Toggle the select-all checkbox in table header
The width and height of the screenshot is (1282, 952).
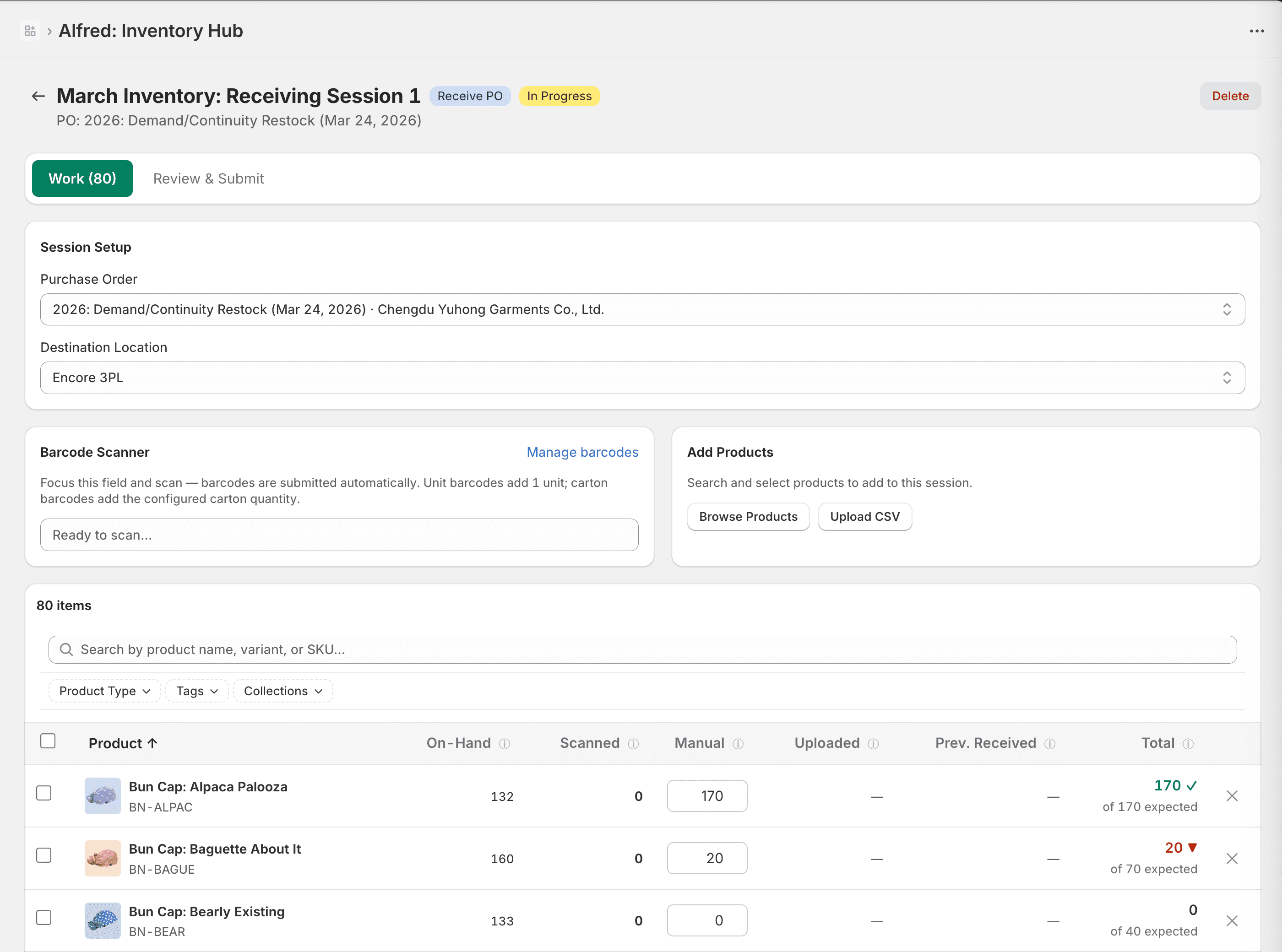click(48, 741)
